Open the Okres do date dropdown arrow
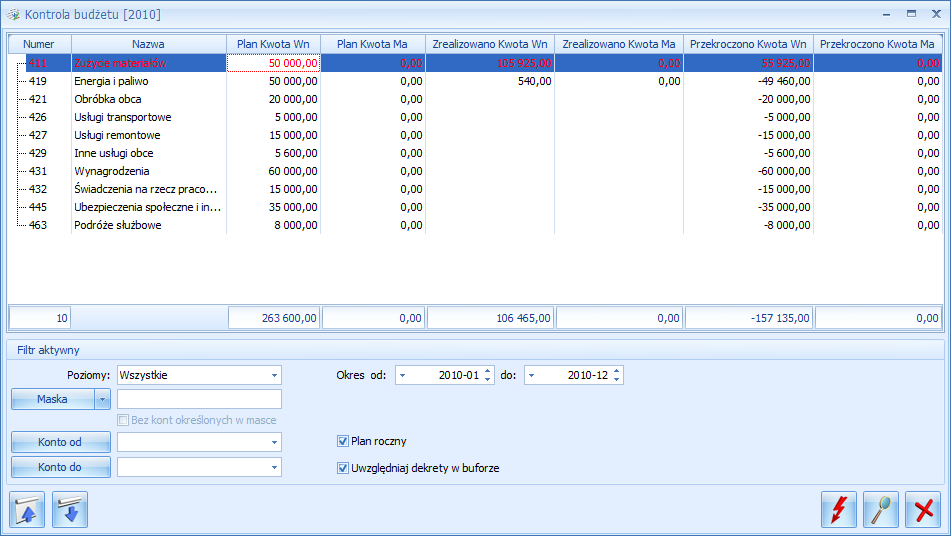 pyautogui.click(x=532, y=375)
